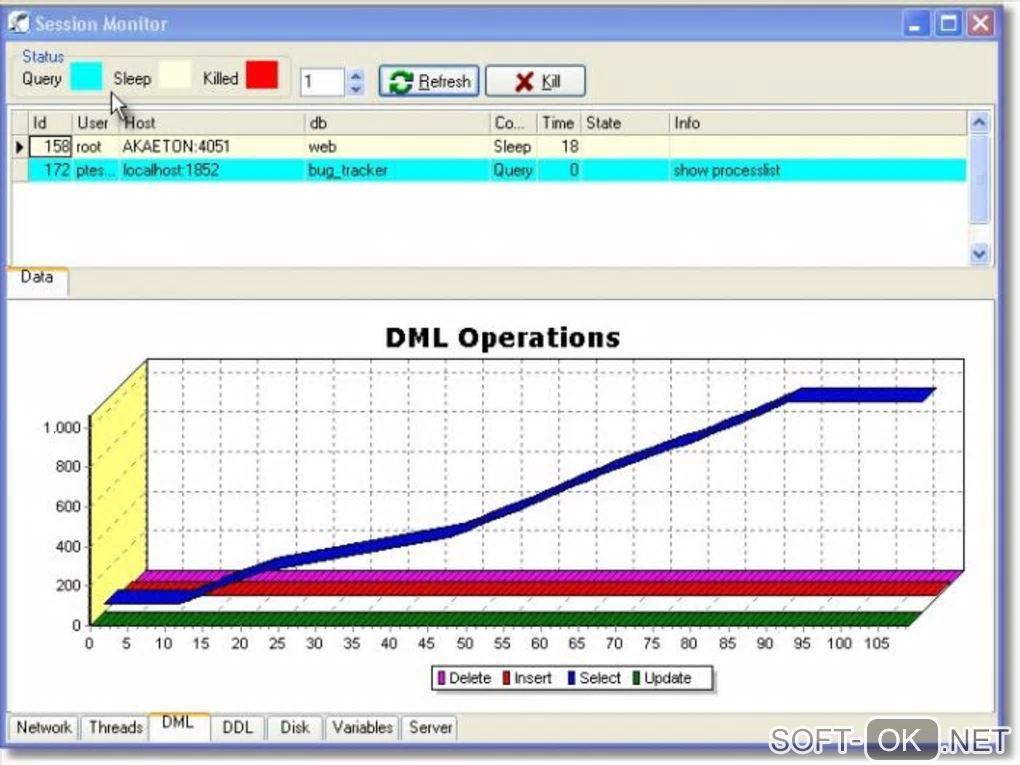This screenshot has height=765, width=1020.
Task: Click the red Killed status swatch
Action: pos(262,75)
